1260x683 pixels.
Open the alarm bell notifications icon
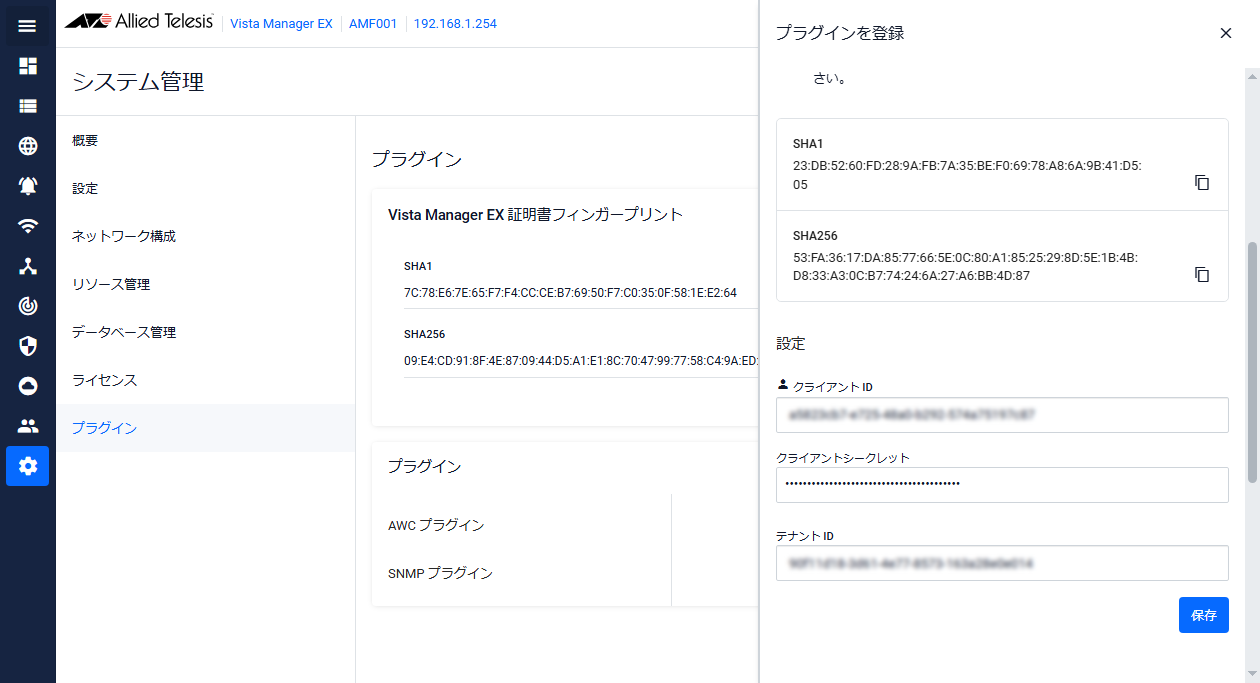tap(28, 186)
